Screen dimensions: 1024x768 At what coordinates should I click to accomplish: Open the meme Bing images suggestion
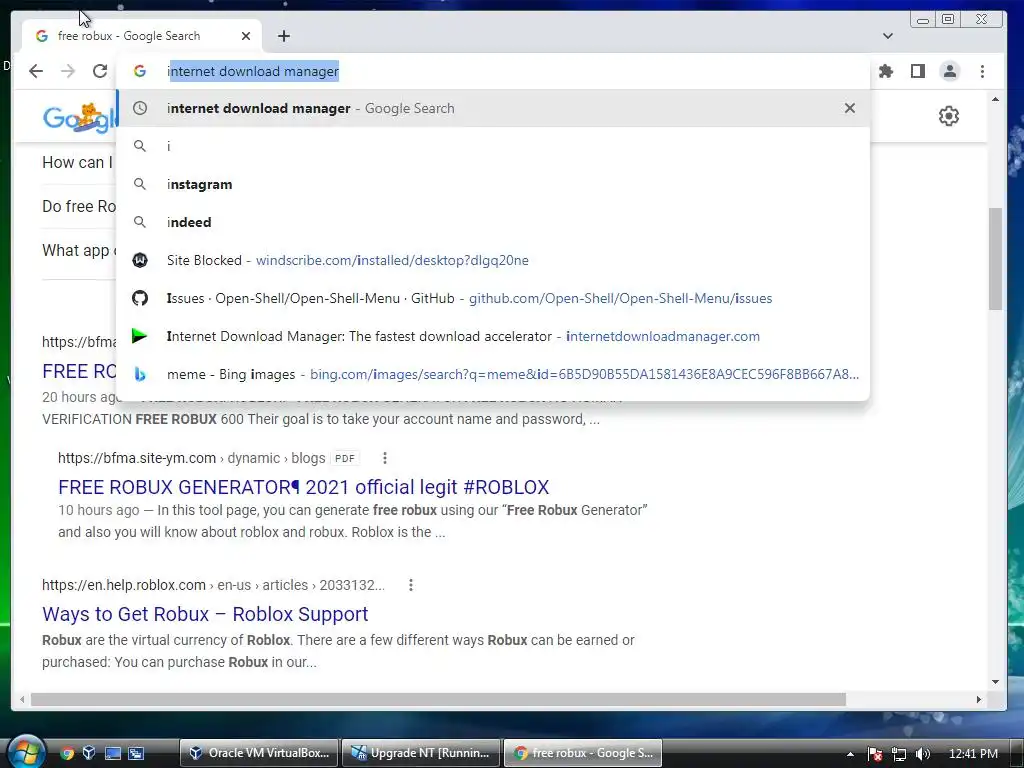[493, 374]
